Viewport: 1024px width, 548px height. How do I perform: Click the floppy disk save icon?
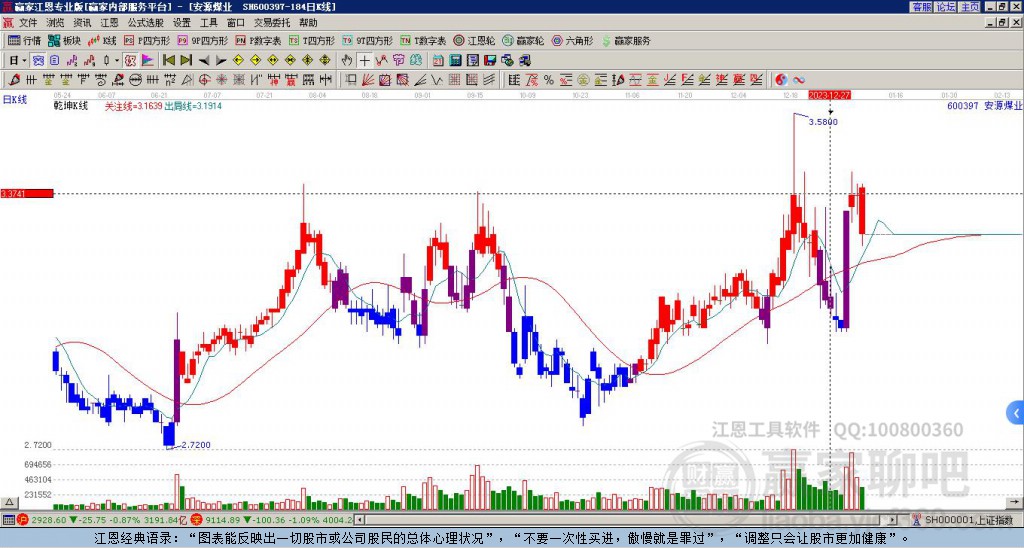point(490,60)
